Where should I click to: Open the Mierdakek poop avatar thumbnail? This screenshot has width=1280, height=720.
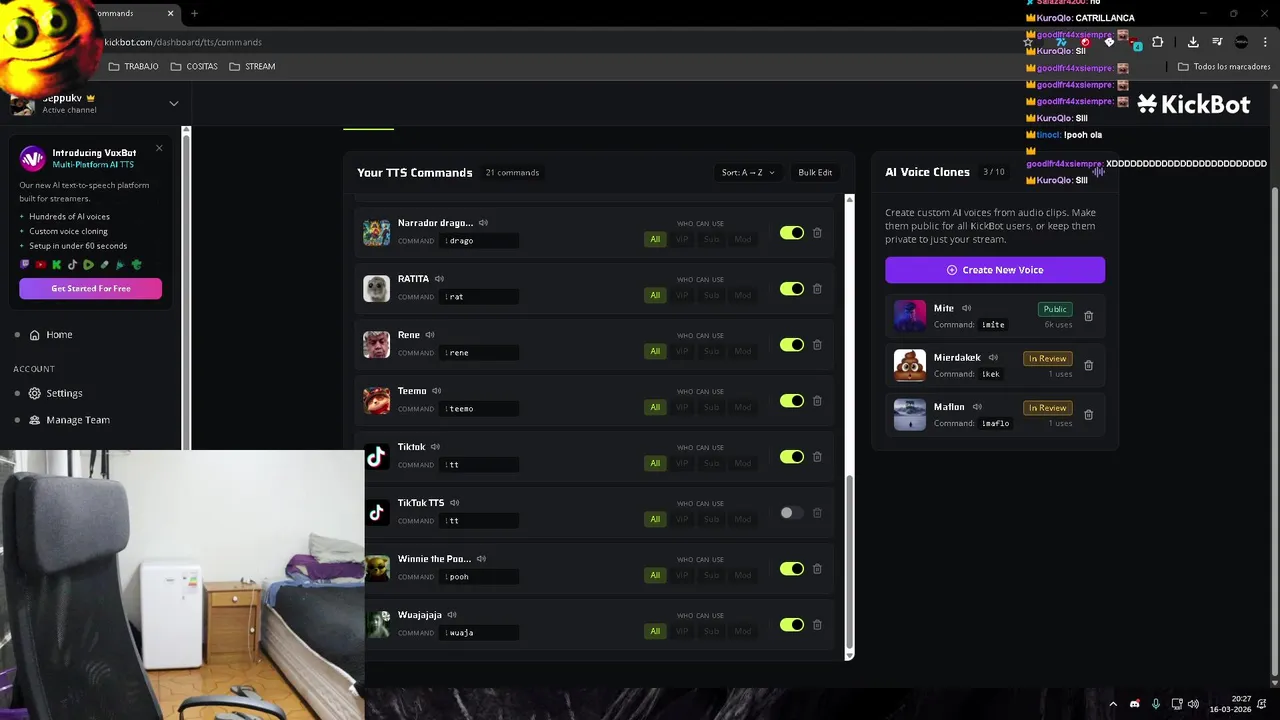[910, 365]
